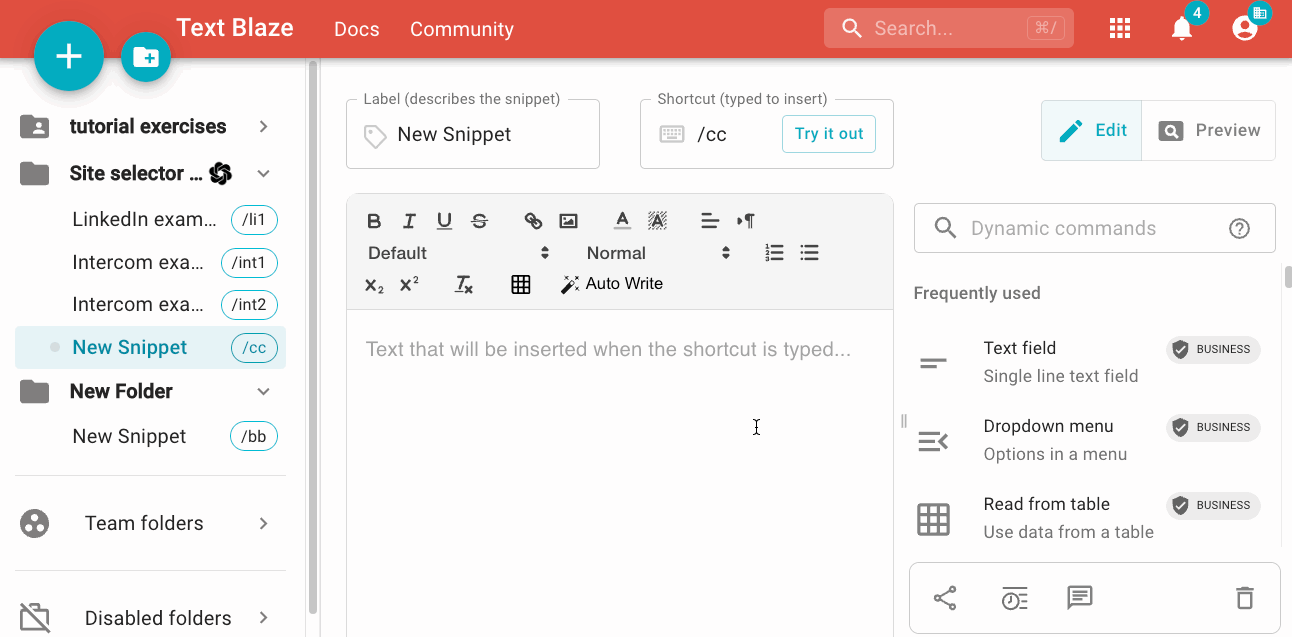Click the Try it out button
This screenshot has height=637, width=1292.
point(829,134)
